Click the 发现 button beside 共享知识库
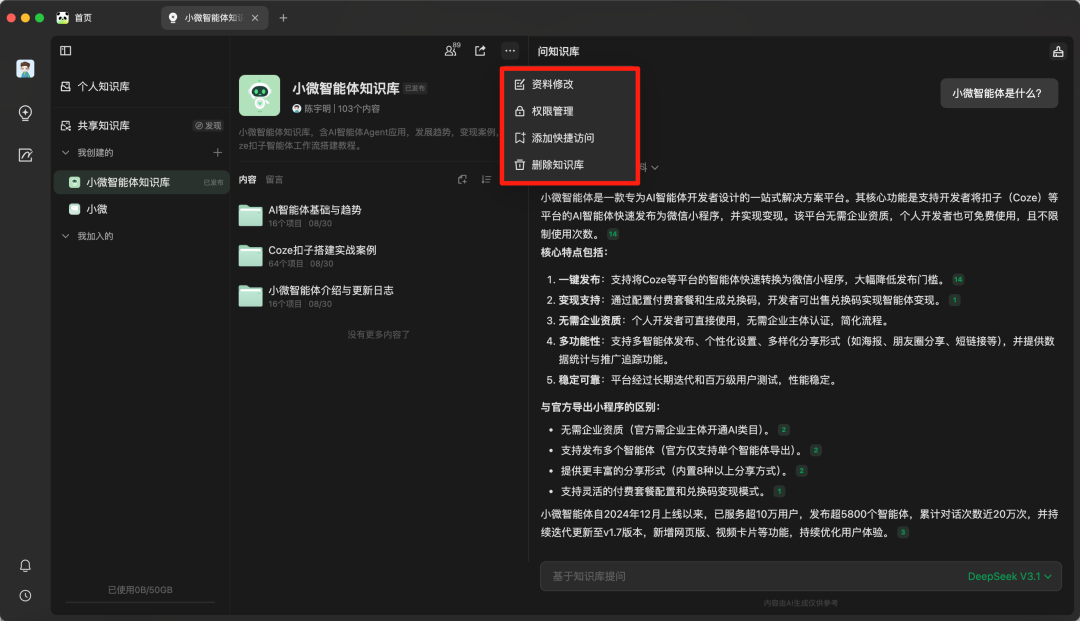 pyautogui.click(x=208, y=126)
